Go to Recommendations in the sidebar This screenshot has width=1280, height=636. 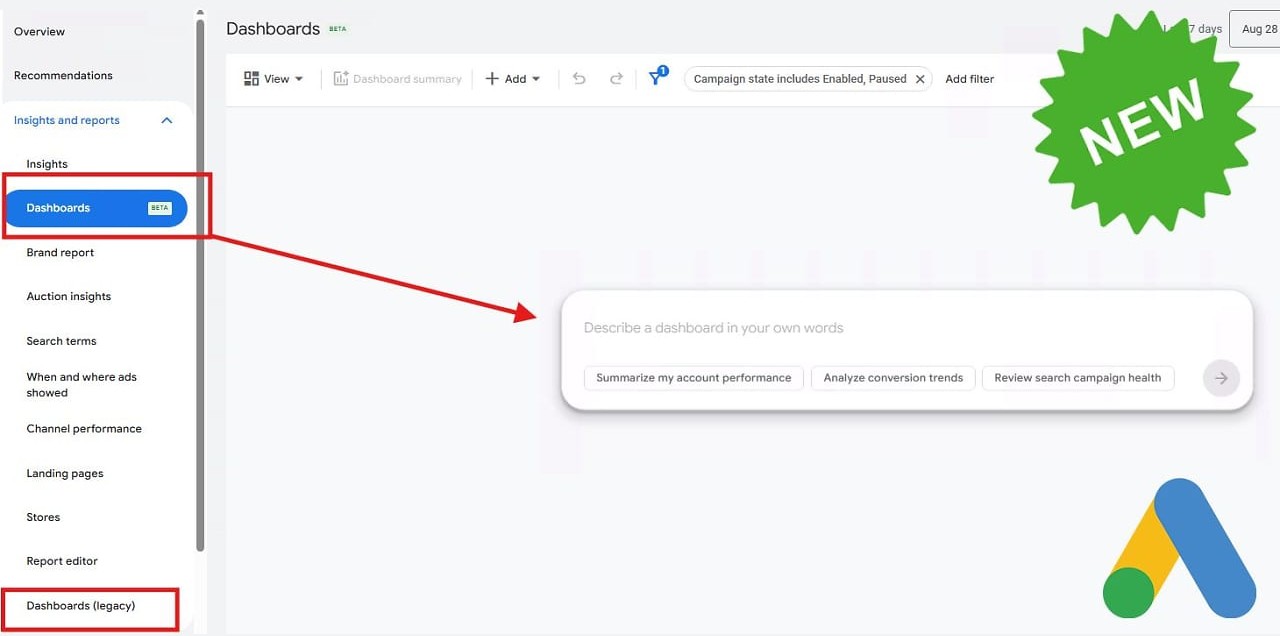[63, 76]
